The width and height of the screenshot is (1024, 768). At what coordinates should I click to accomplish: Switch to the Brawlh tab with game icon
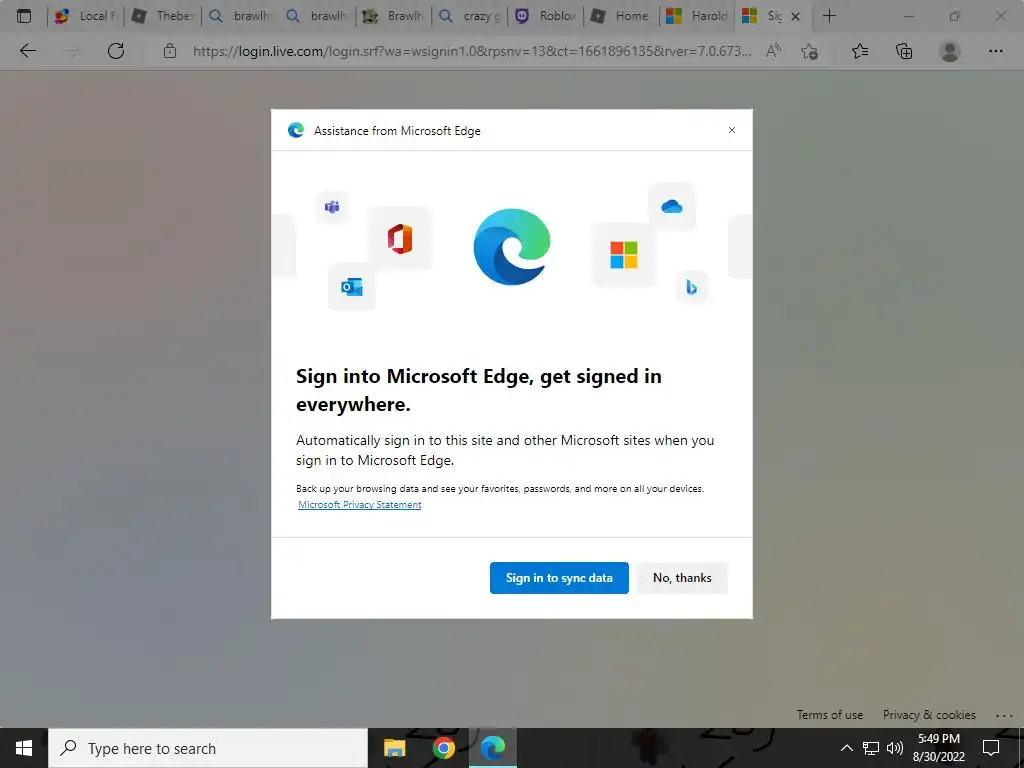click(x=394, y=16)
